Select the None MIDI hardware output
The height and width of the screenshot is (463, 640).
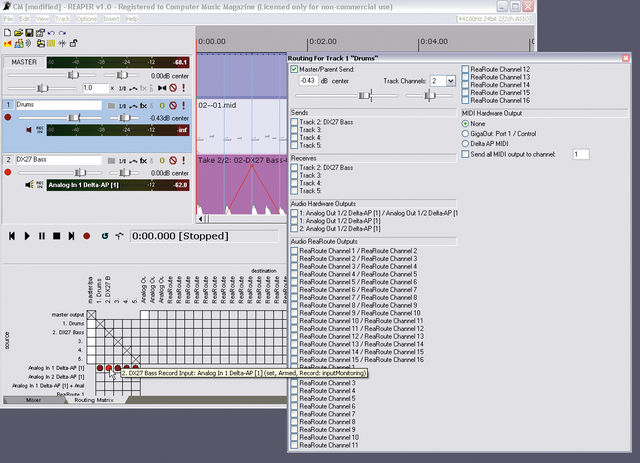click(465, 123)
